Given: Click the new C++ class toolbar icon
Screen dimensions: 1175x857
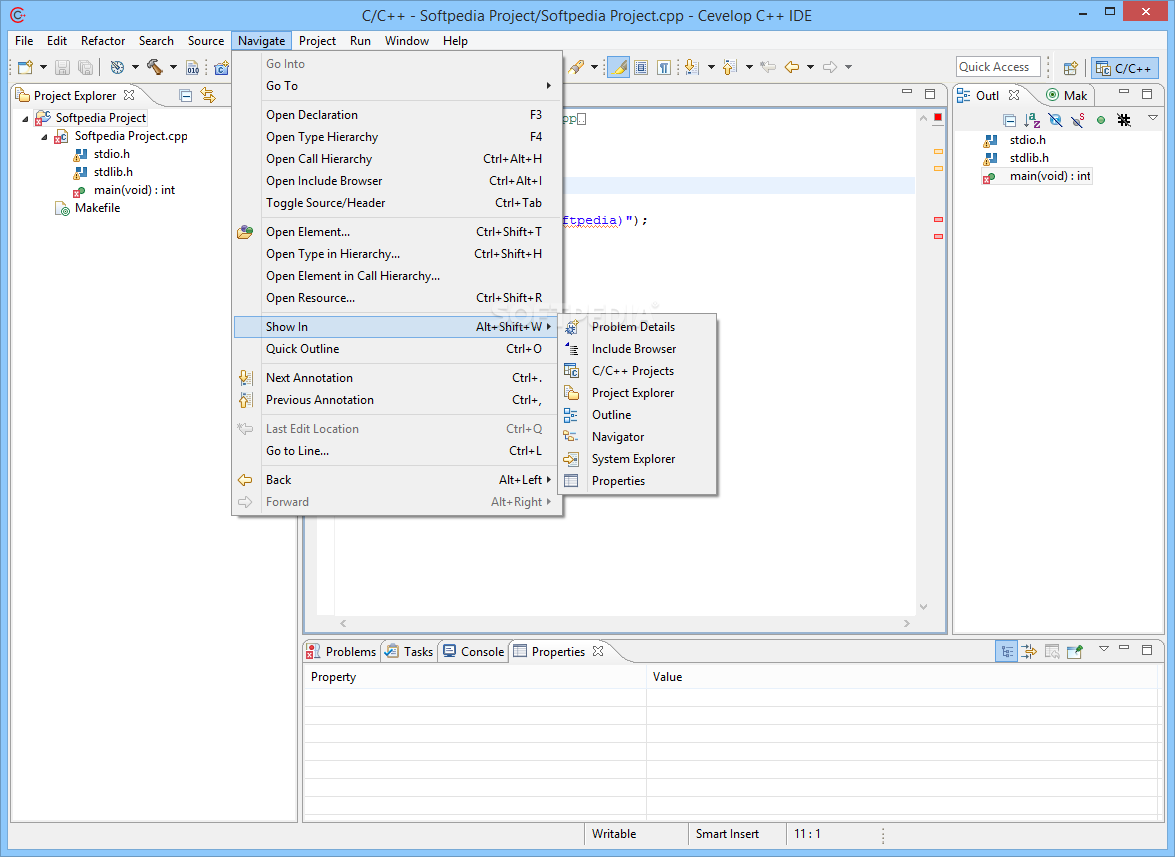Looking at the screenshot, I should [221, 67].
